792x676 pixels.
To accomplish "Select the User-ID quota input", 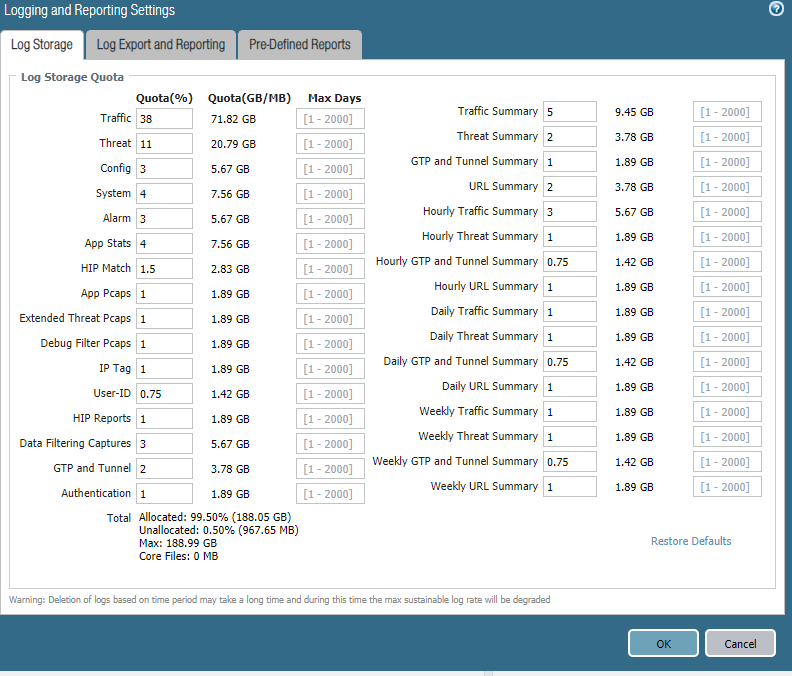I will click(165, 394).
